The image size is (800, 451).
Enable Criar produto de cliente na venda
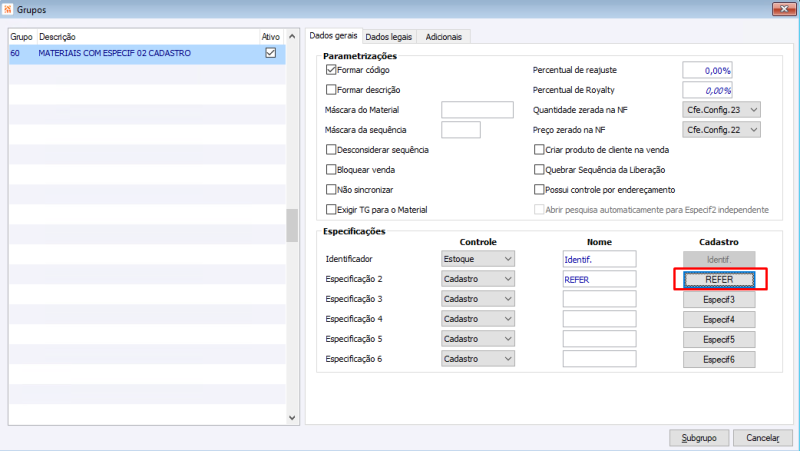pyautogui.click(x=540, y=149)
